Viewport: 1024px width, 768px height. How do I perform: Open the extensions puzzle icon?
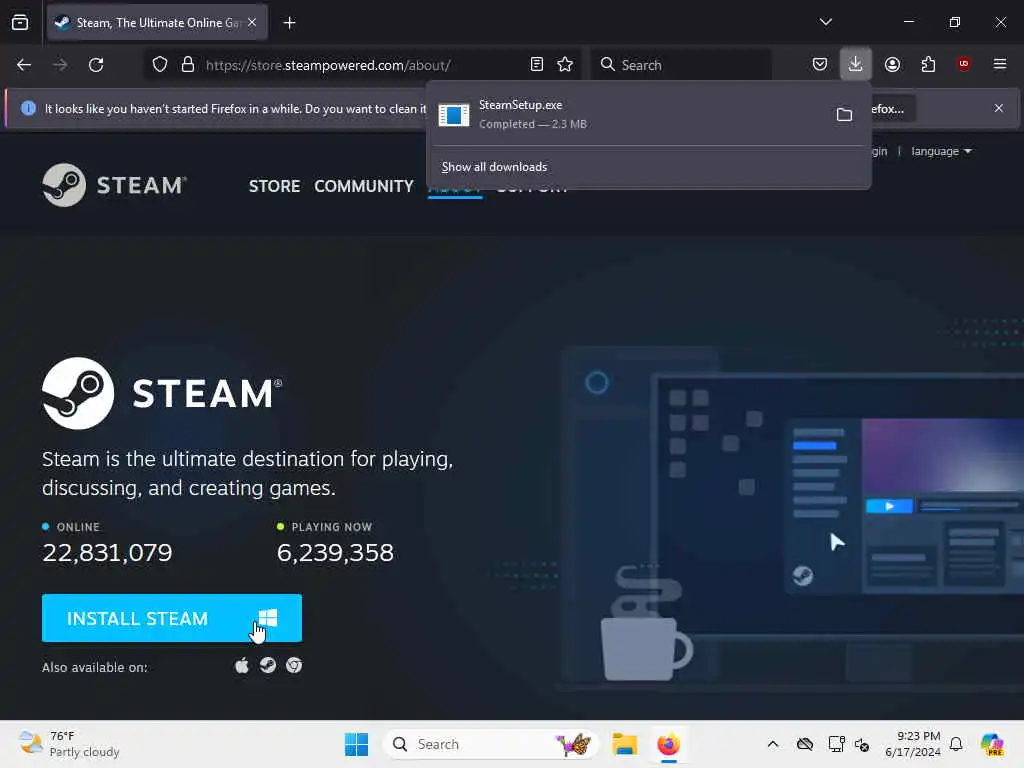928,64
